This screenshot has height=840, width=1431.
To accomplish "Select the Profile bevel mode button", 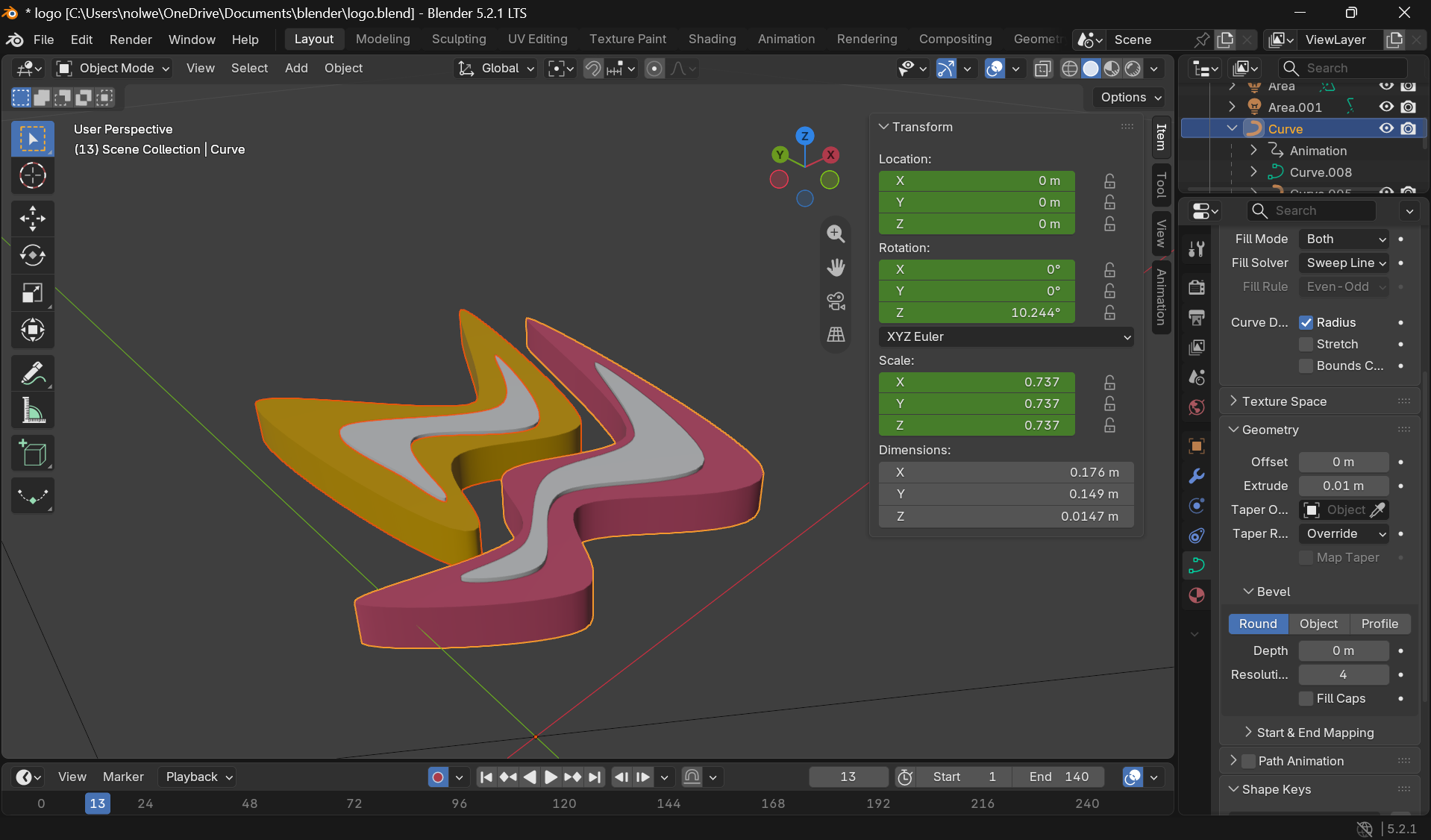I will point(1380,624).
